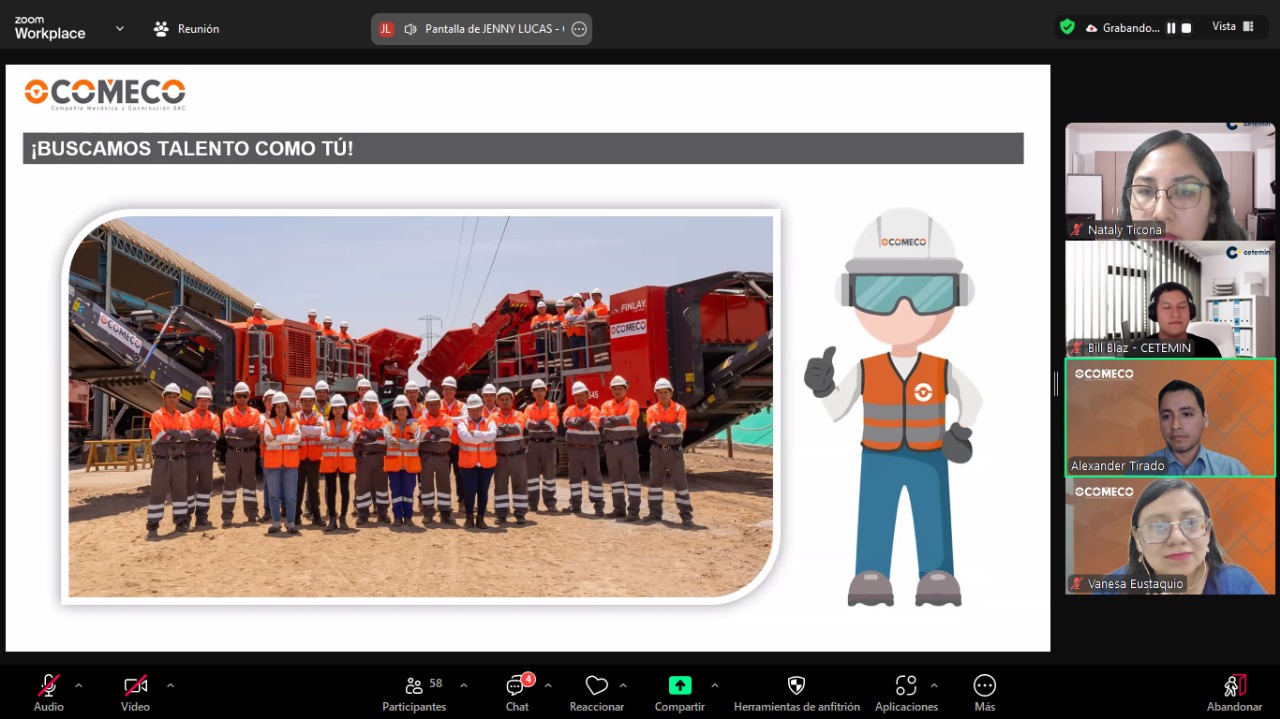Expand share options arrow beside Compartir
Viewport: 1280px width, 719px height.
click(714, 686)
